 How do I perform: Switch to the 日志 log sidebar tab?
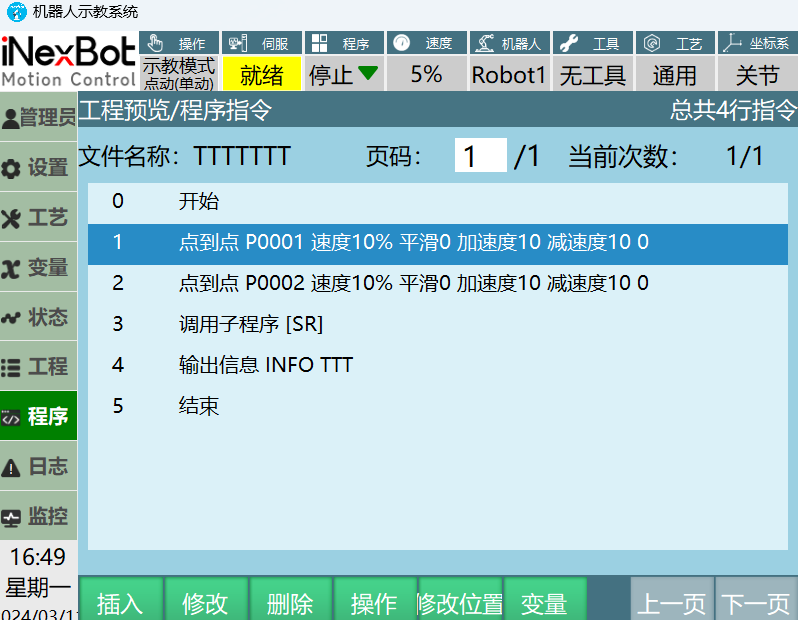pos(39,467)
